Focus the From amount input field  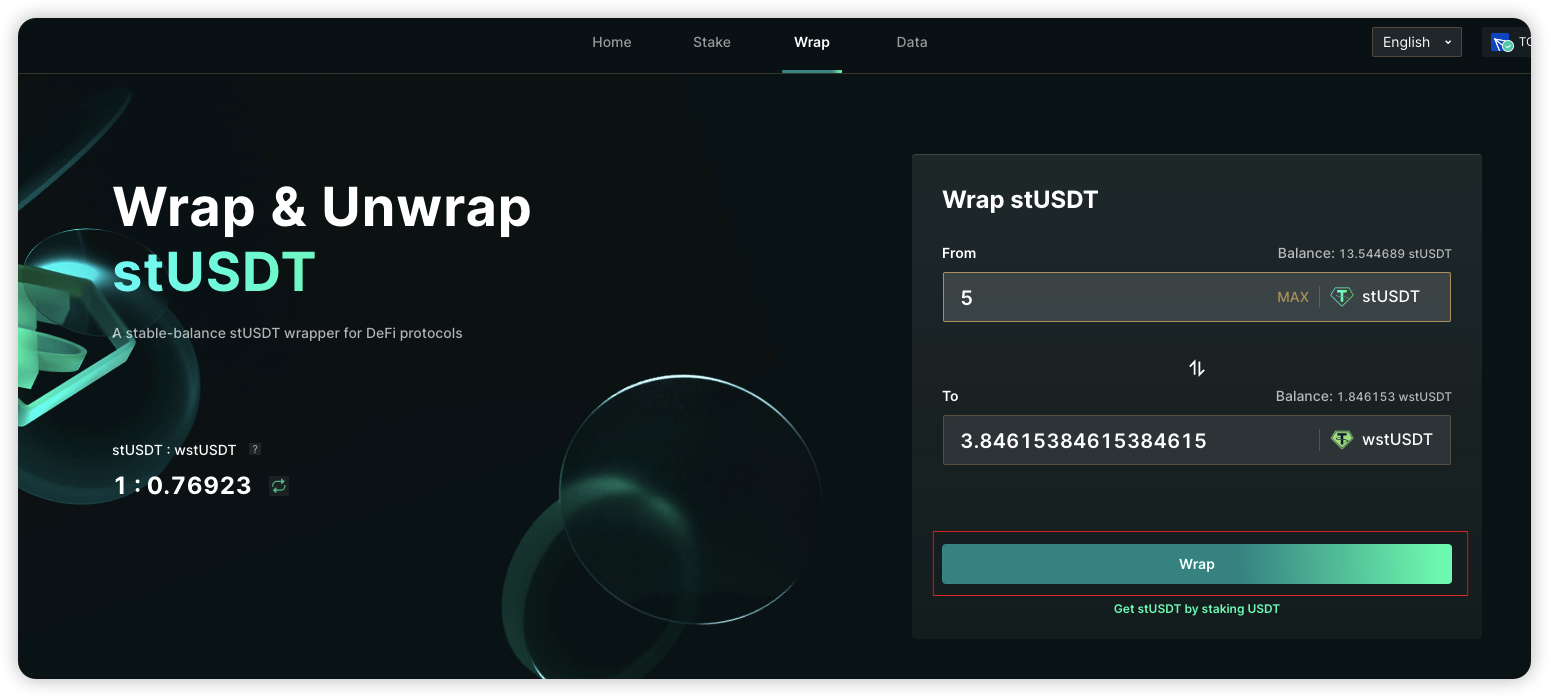click(x=1100, y=297)
